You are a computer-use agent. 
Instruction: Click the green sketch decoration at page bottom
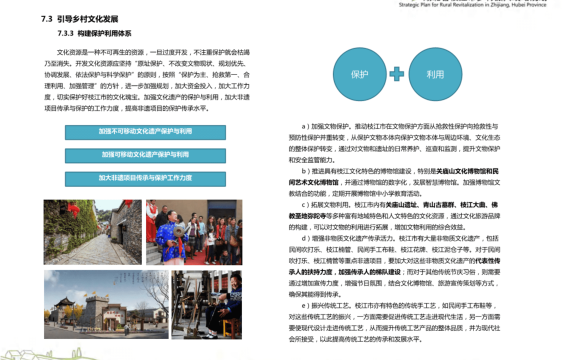point(47,354)
